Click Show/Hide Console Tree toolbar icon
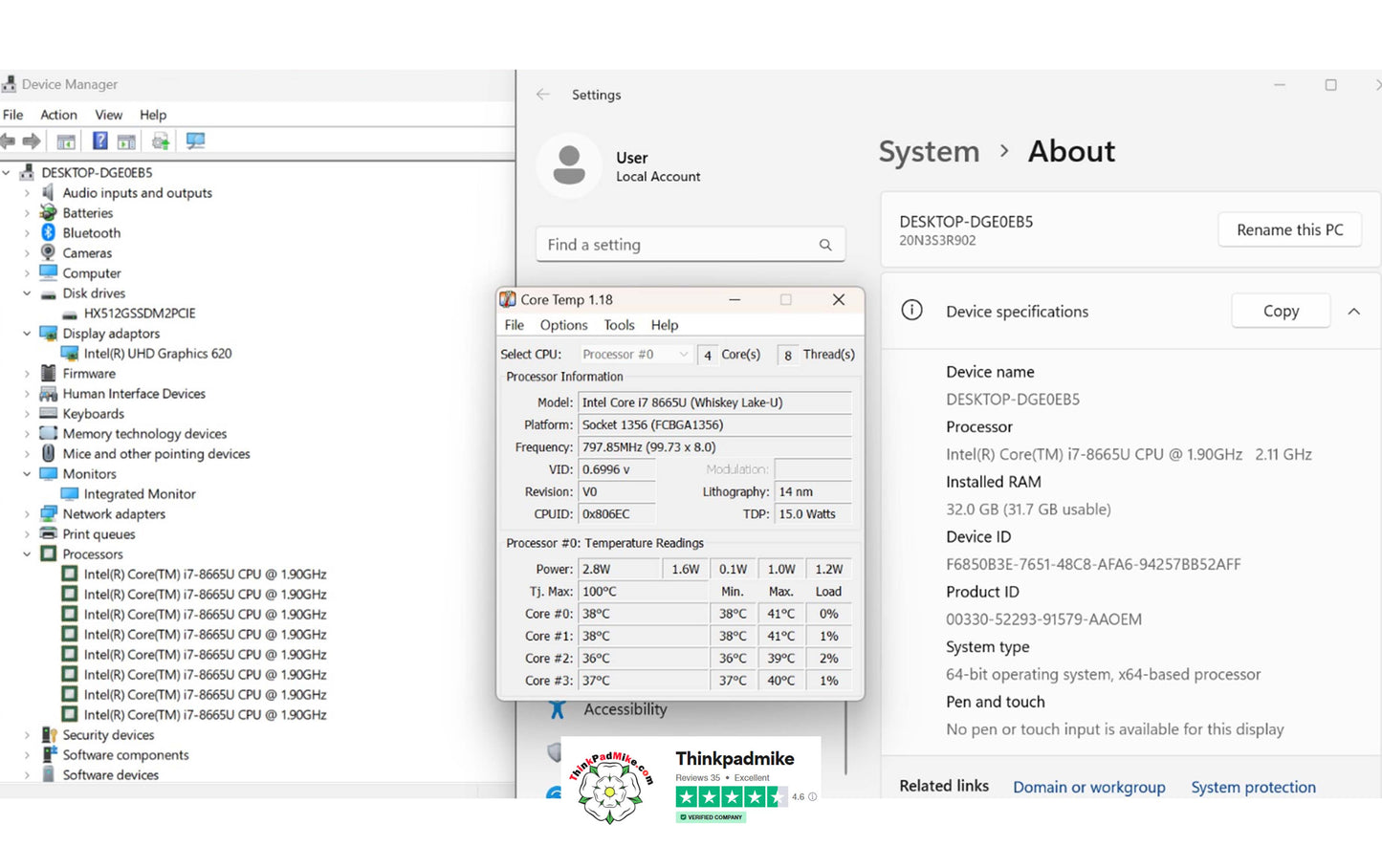Screen dimensions: 1382x868 pos(66,141)
